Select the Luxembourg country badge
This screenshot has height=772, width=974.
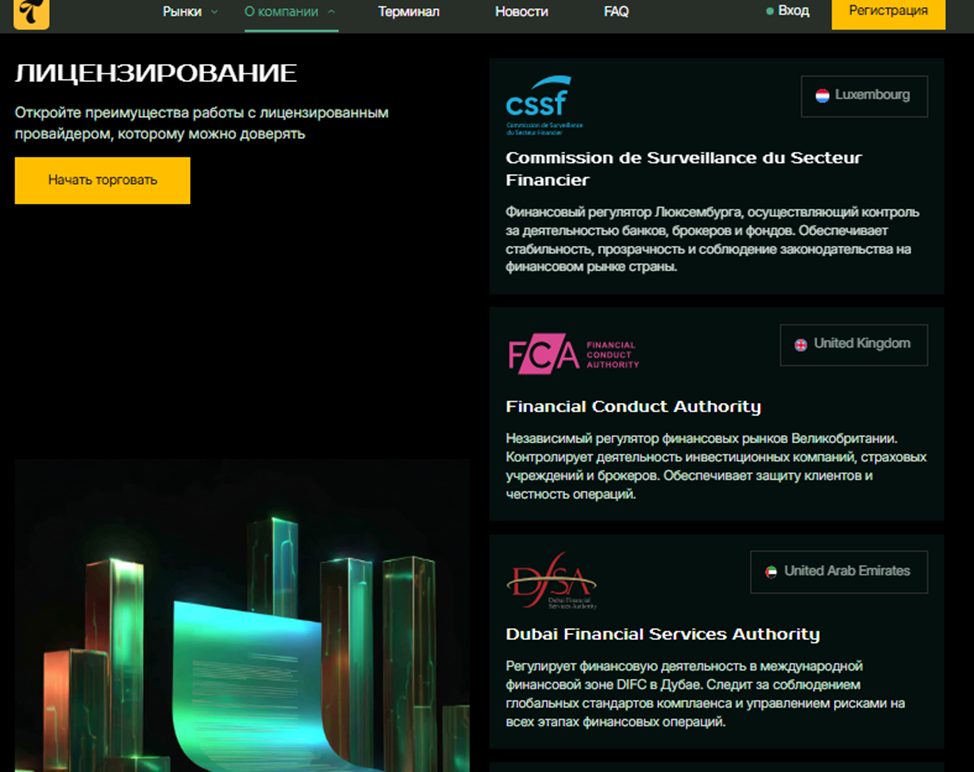tap(864, 96)
